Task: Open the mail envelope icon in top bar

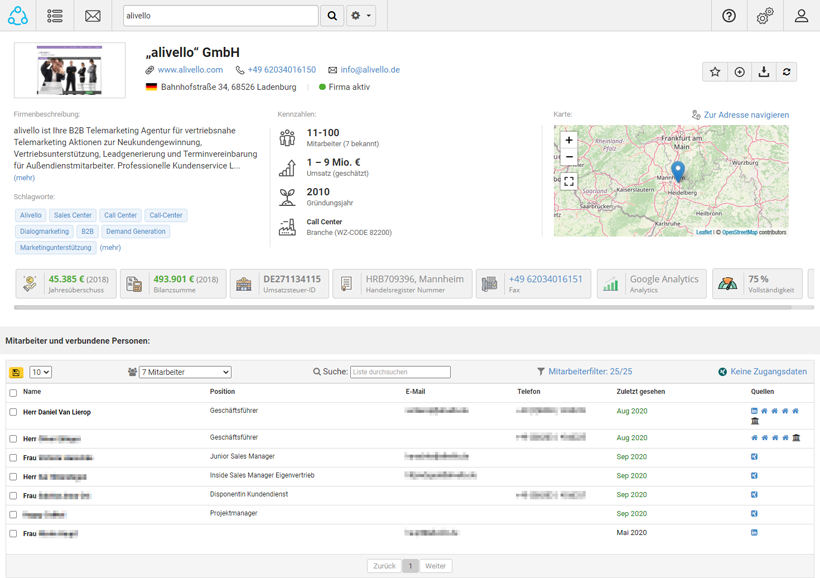Action: click(x=93, y=16)
